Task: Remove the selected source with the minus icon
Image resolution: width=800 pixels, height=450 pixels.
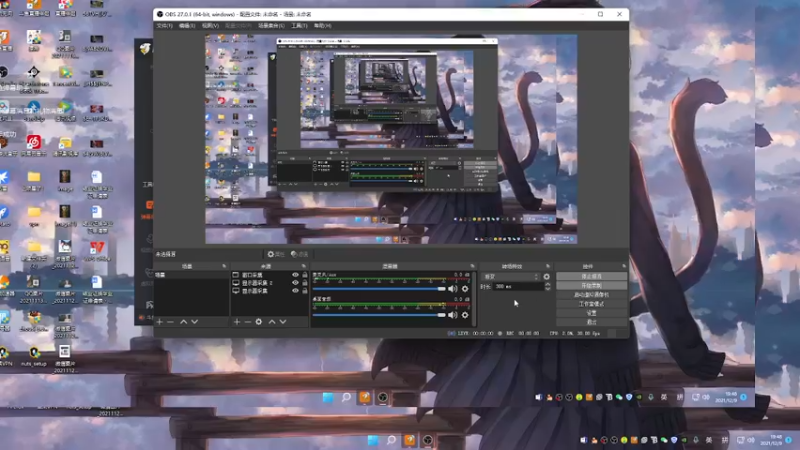Action: (247, 322)
